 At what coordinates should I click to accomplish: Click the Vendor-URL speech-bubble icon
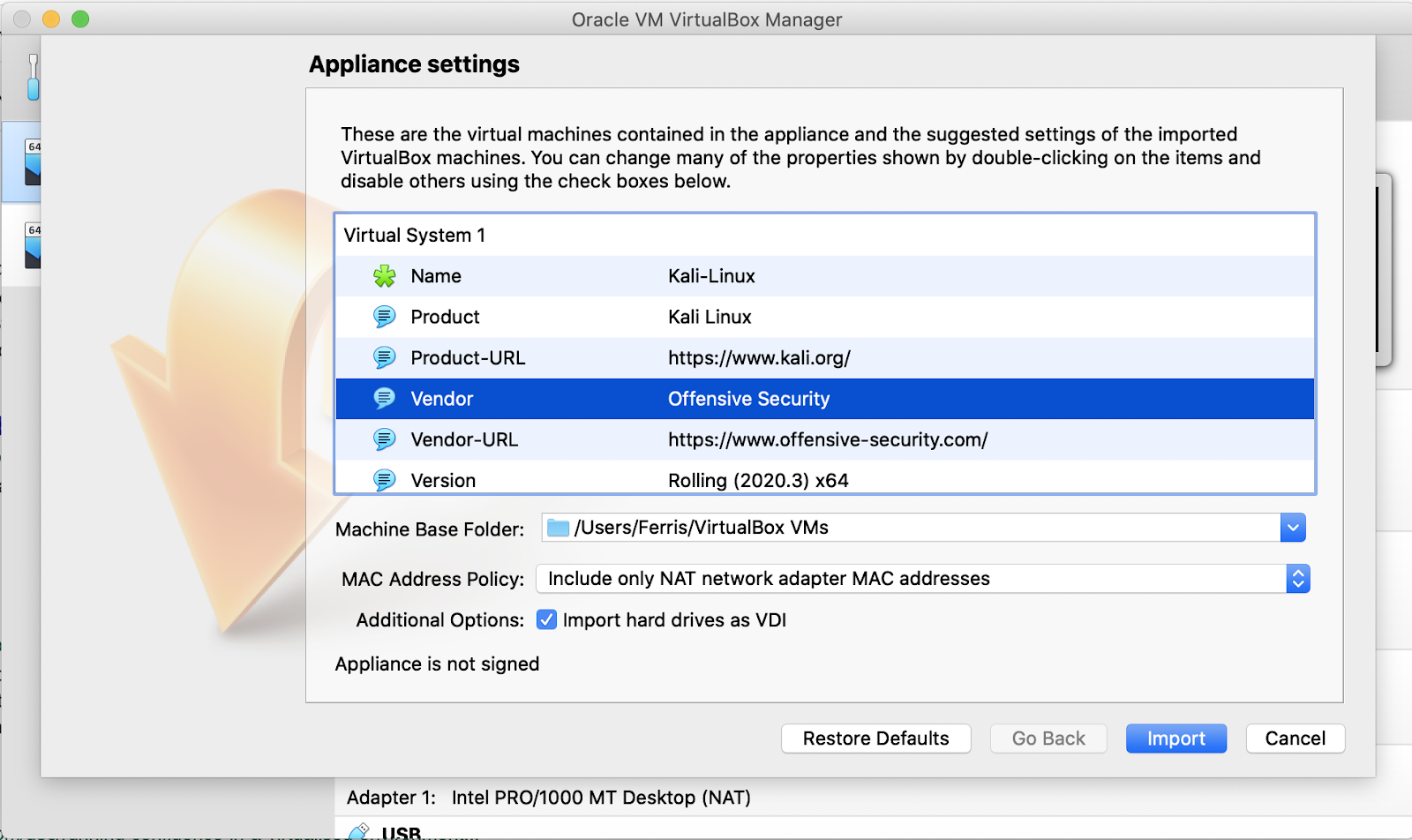tap(384, 439)
